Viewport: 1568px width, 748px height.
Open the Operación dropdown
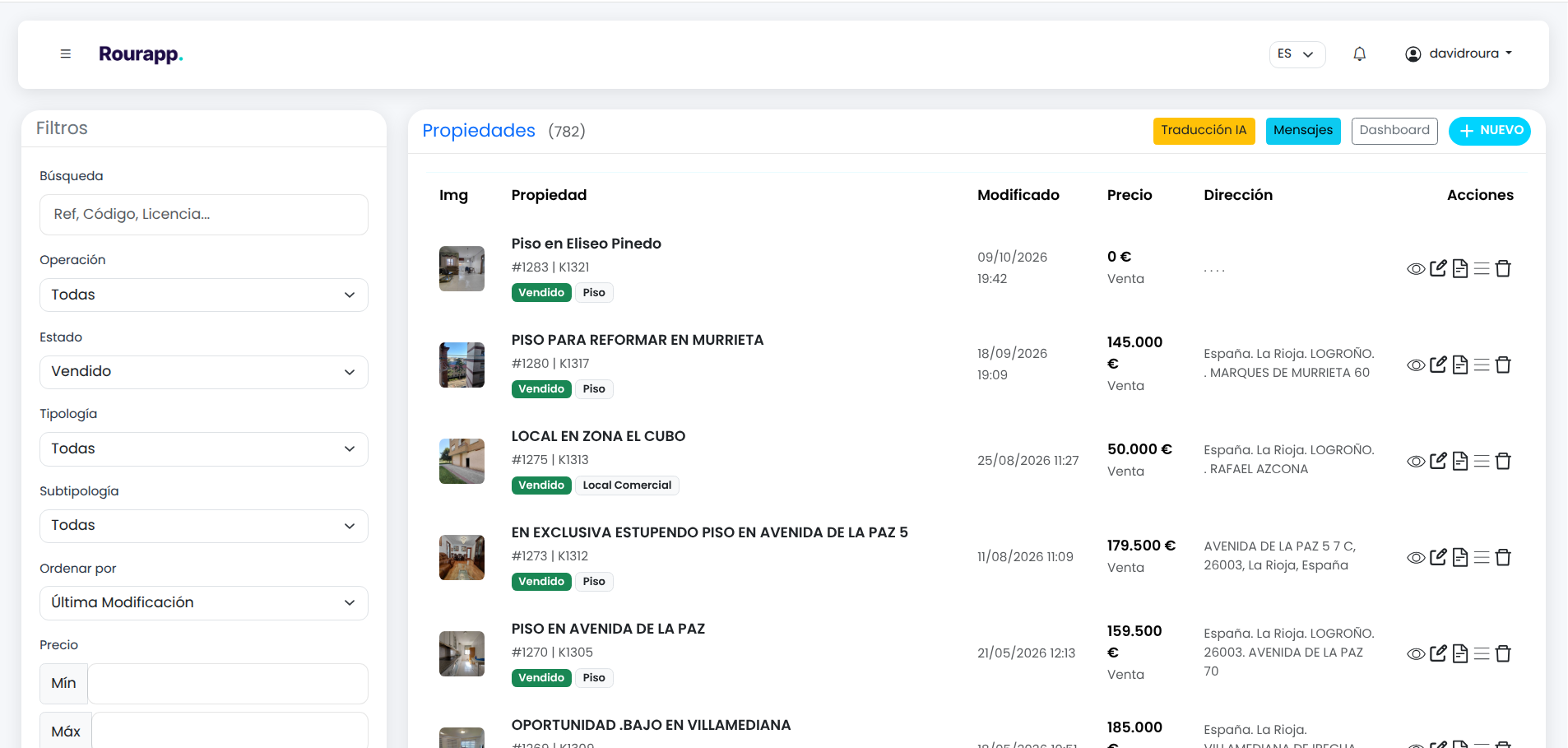(x=203, y=295)
